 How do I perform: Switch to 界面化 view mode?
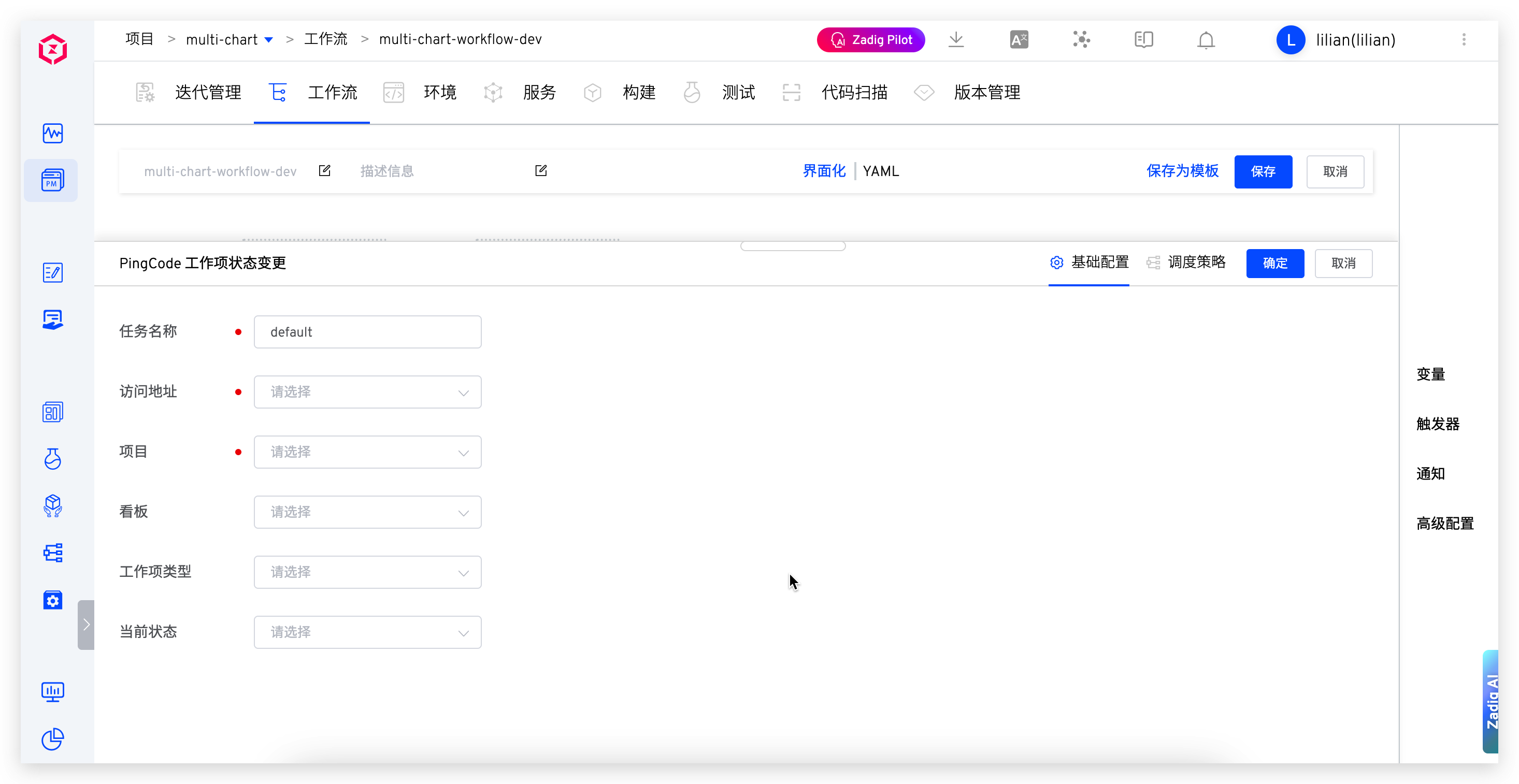(824, 171)
